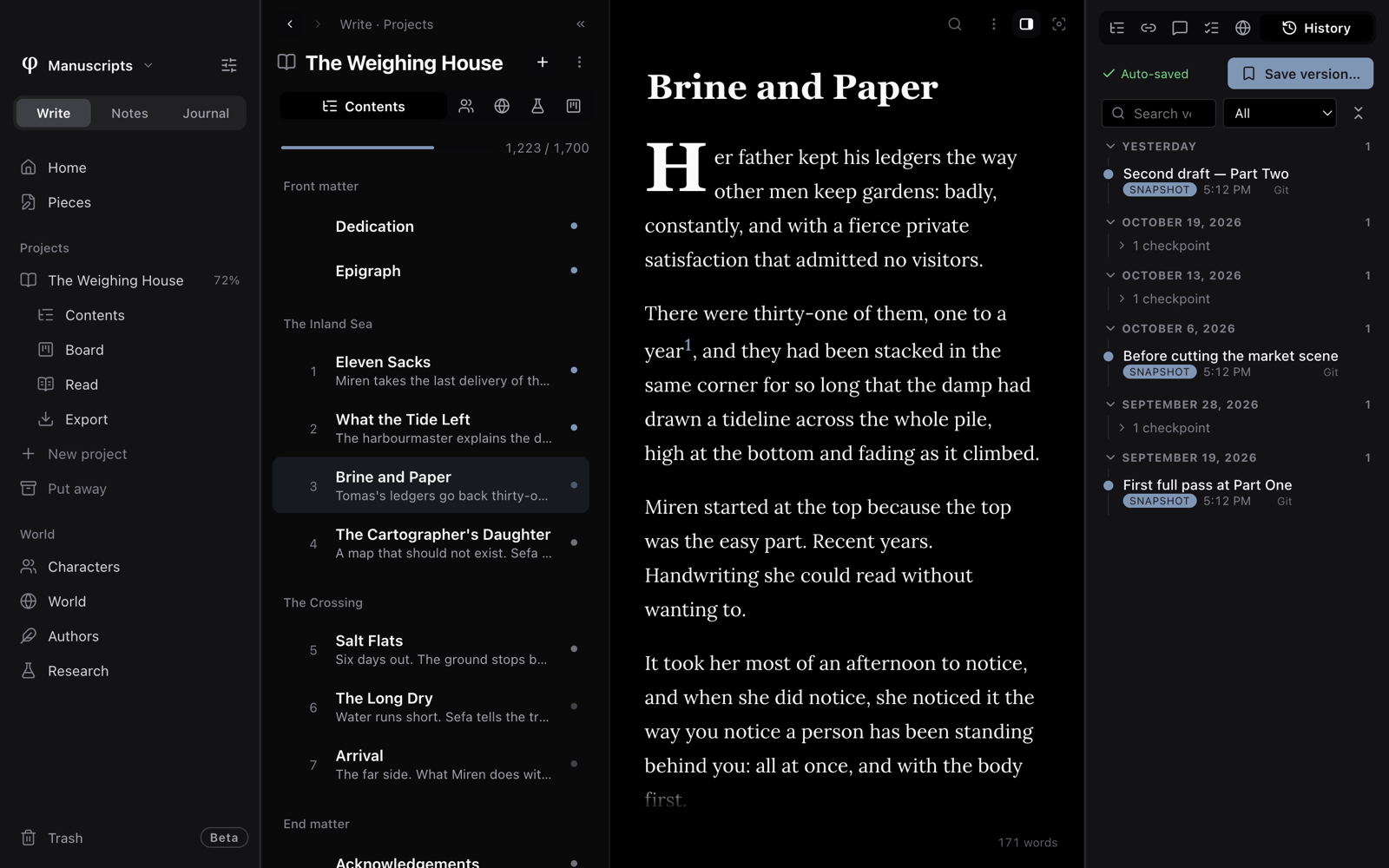The width and height of the screenshot is (1389, 868).
Task: Go to Home in the sidebar
Action: (x=54, y=168)
